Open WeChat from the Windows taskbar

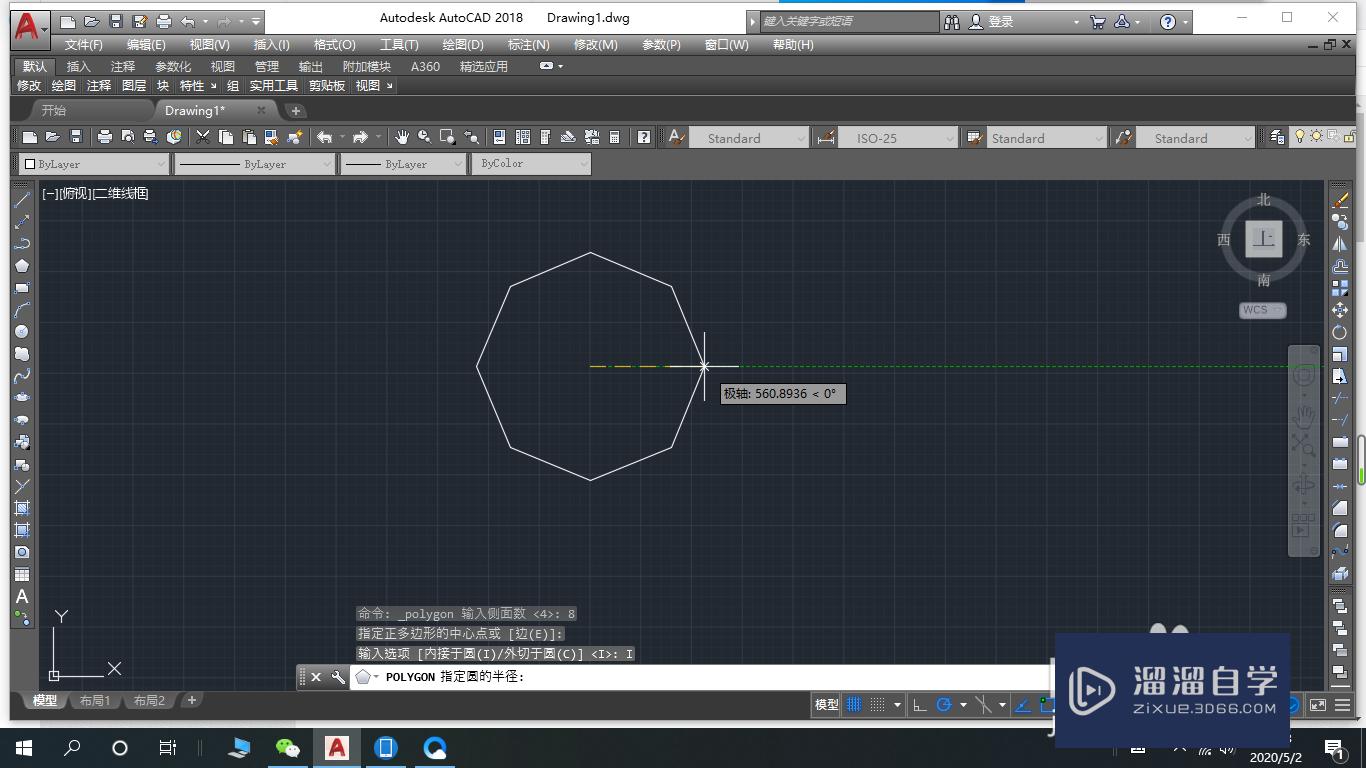288,747
